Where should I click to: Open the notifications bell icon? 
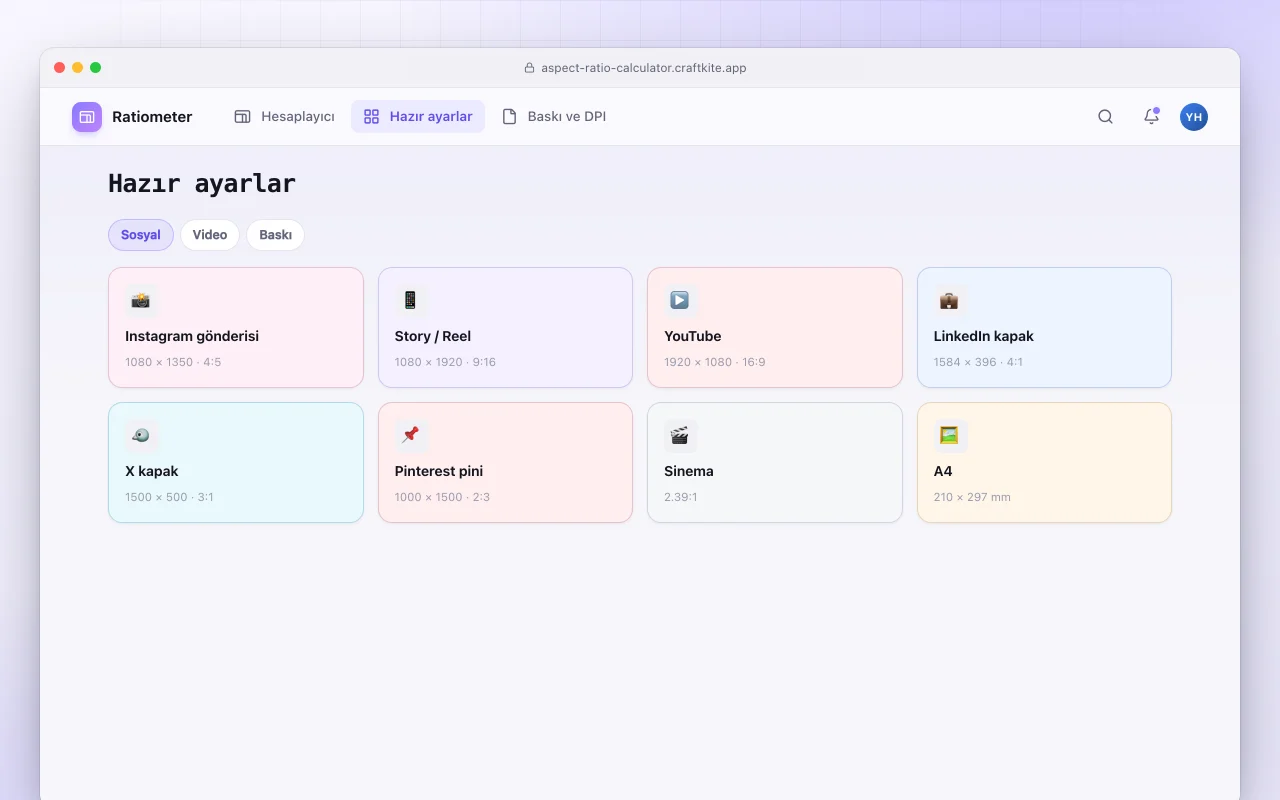tap(1151, 117)
